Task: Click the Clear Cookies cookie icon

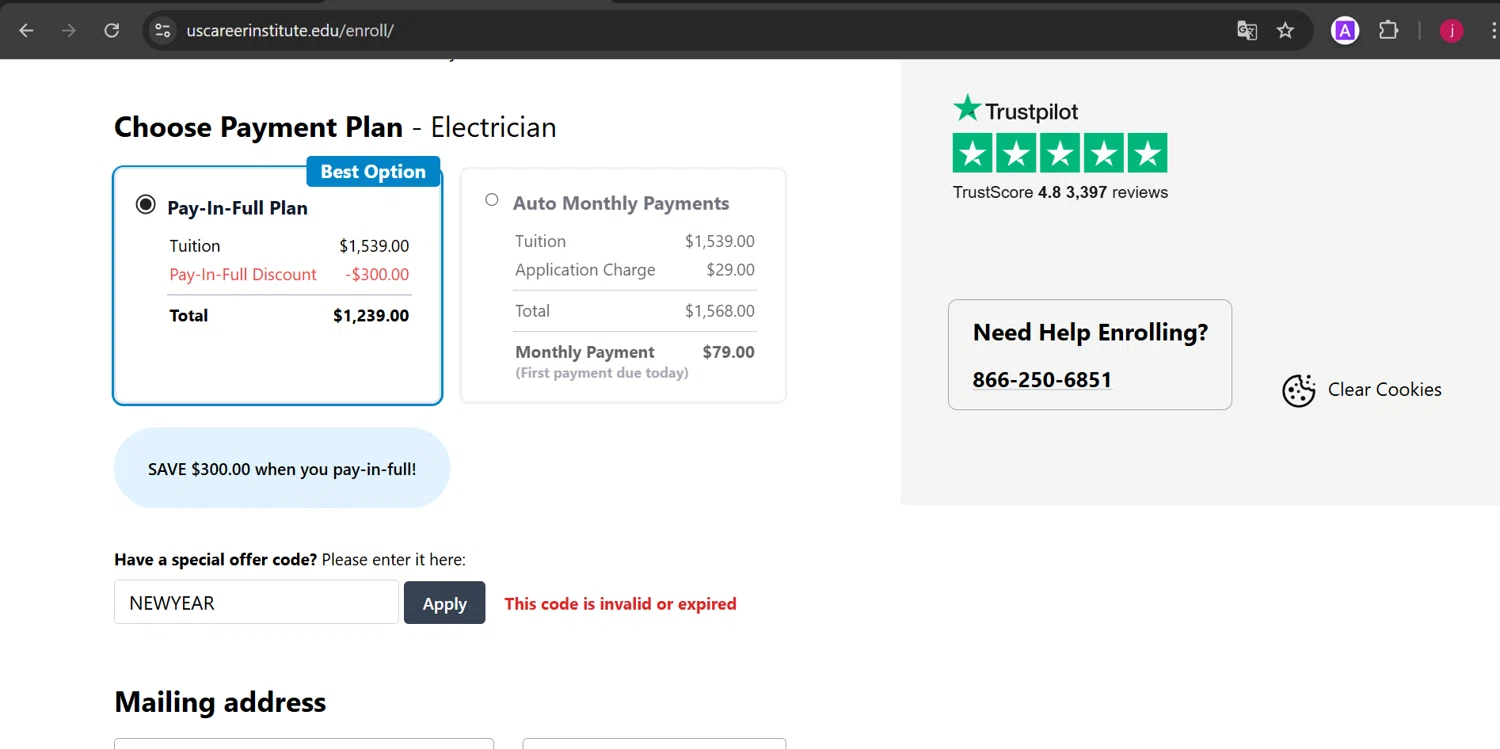Action: (x=1298, y=390)
